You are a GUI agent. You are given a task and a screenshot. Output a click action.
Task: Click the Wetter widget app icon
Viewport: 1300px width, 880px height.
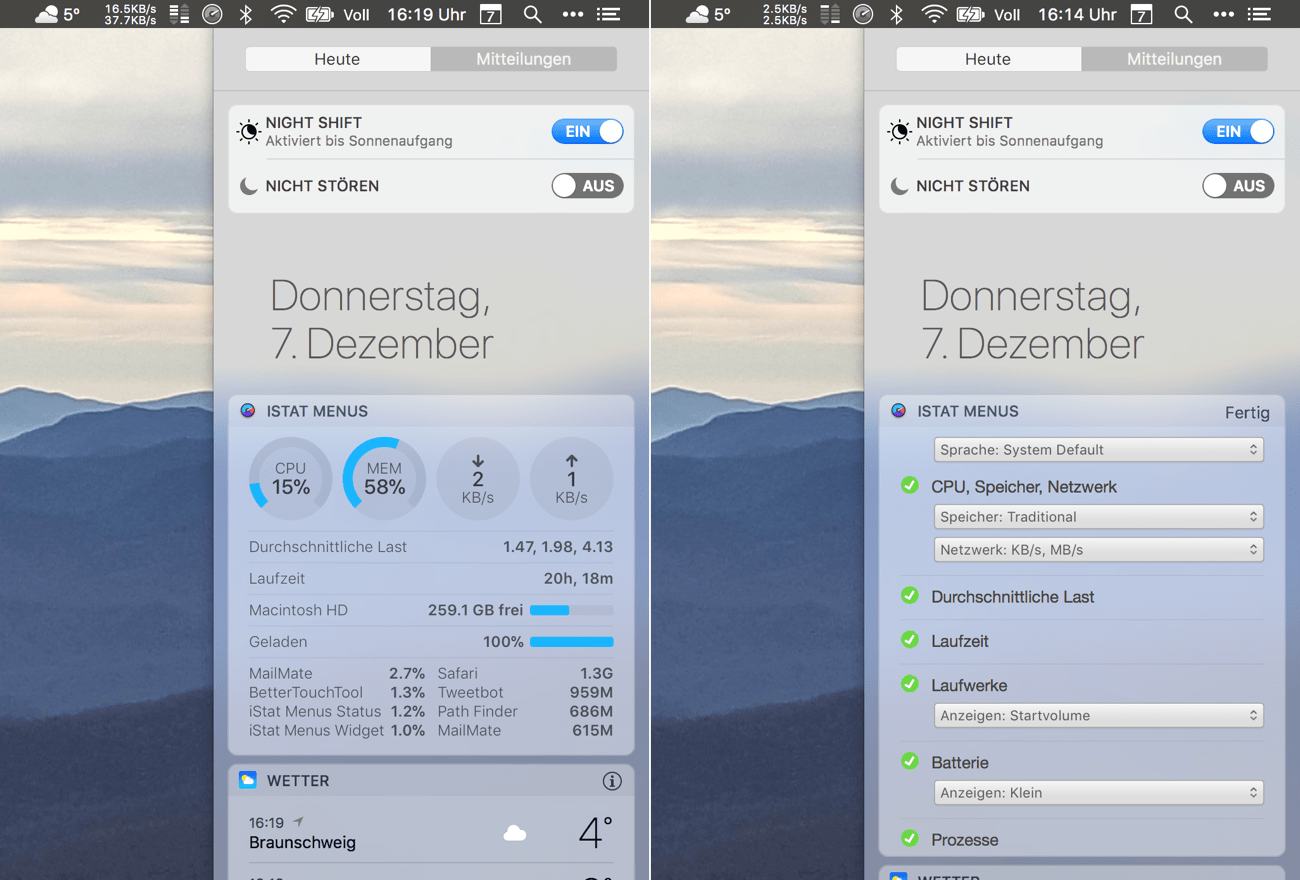click(x=248, y=780)
